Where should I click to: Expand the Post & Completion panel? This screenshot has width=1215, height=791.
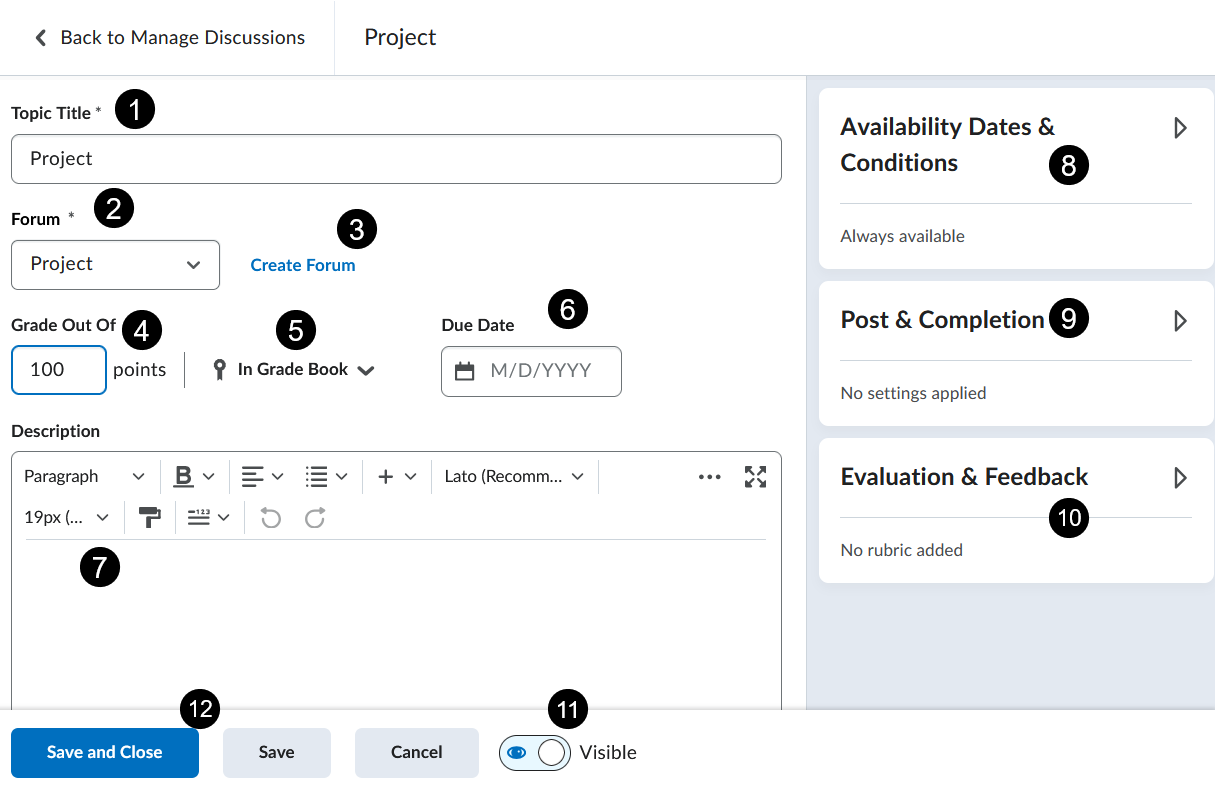coord(1180,321)
